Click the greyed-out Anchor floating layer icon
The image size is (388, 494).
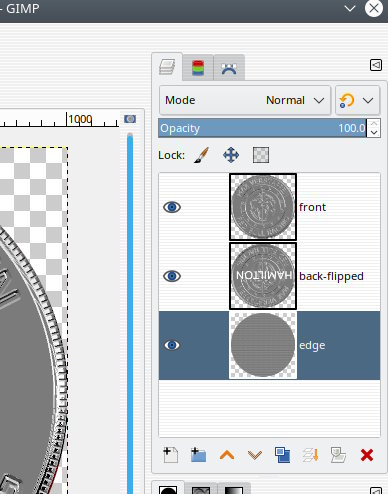point(311,455)
